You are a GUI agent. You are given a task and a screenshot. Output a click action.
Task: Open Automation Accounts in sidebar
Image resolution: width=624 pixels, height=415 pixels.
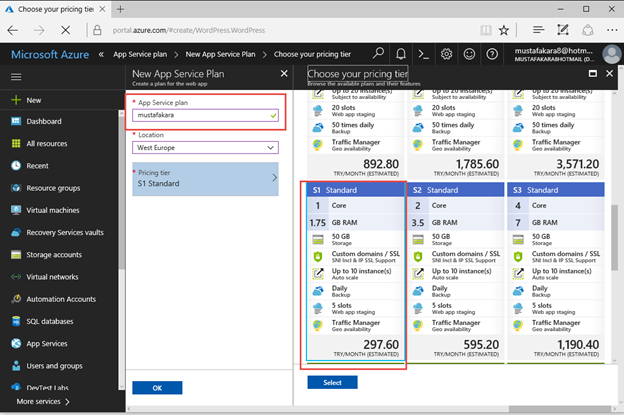pos(61,299)
